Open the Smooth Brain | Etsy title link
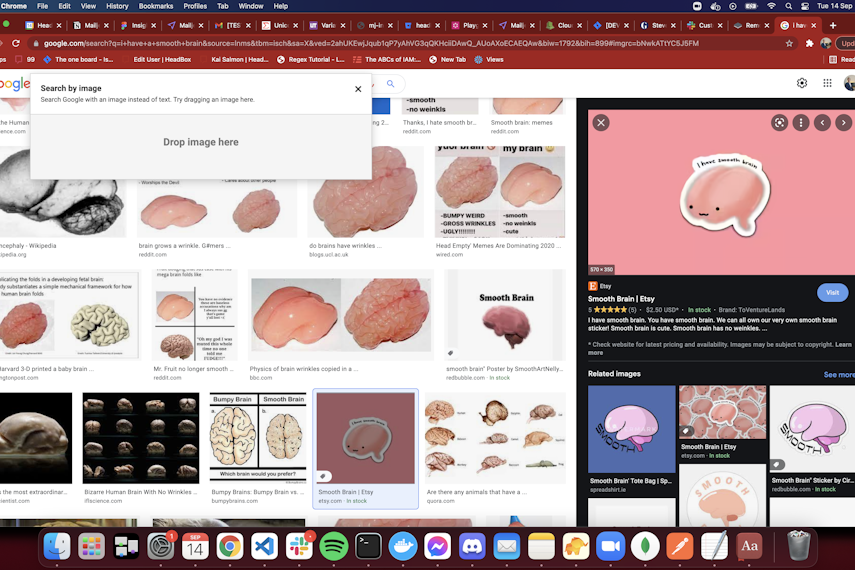The height and width of the screenshot is (570, 855). click(x=621, y=299)
